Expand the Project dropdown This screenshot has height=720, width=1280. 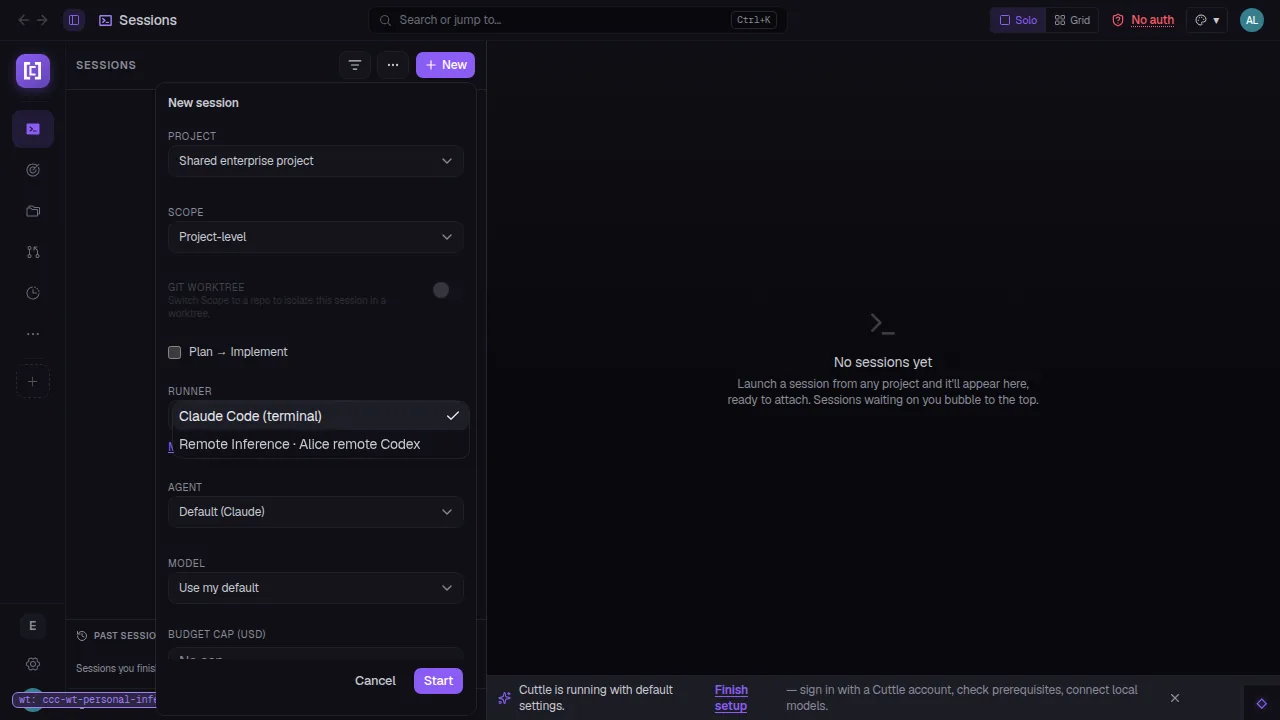(x=315, y=161)
